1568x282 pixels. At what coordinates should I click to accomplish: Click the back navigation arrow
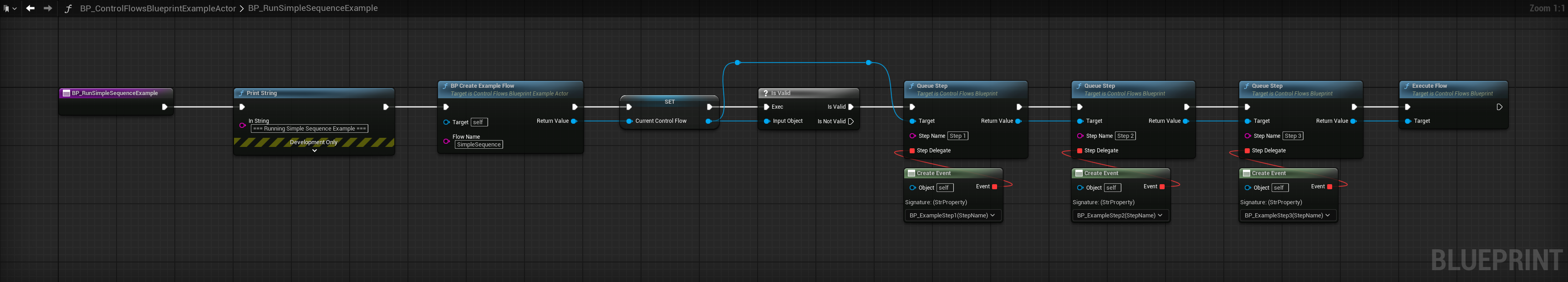point(30,9)
